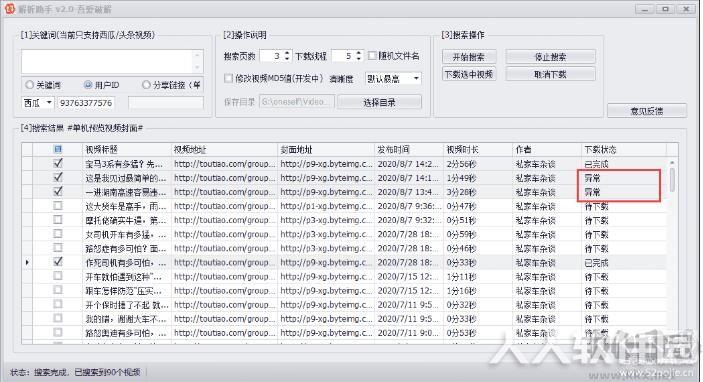Screen dimensions: 703x382
Task: Check the row 跟车怎样防范
Action: coord(58,290)
